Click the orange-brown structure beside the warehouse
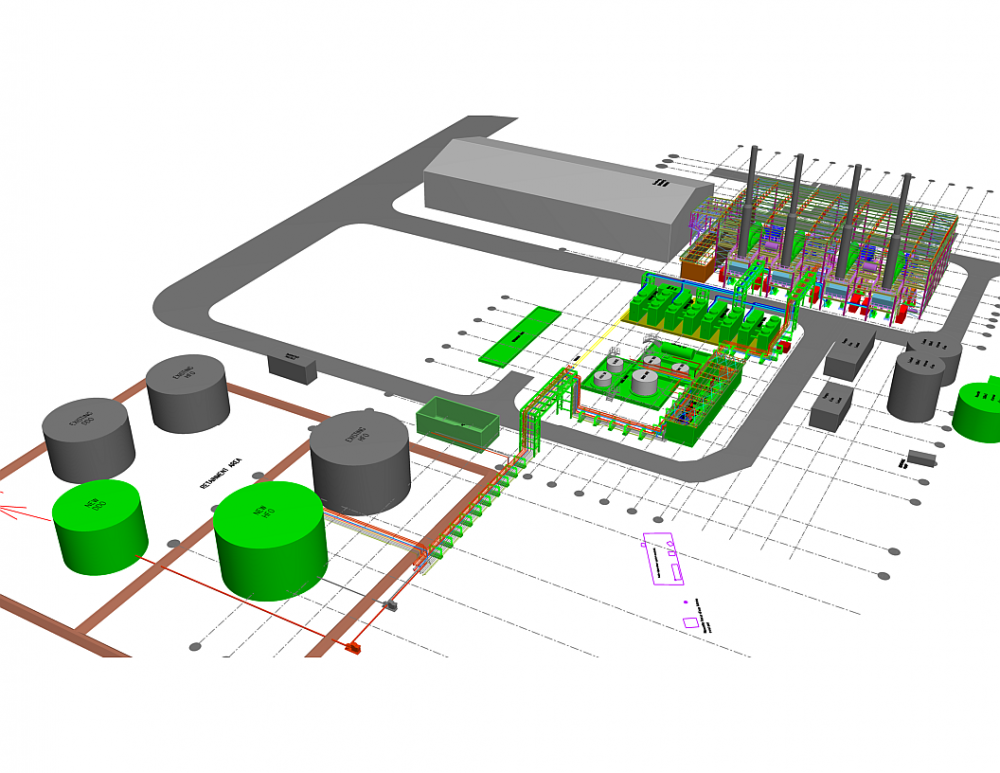Screen dimensions: 1000x773 (x=699, y=263)
